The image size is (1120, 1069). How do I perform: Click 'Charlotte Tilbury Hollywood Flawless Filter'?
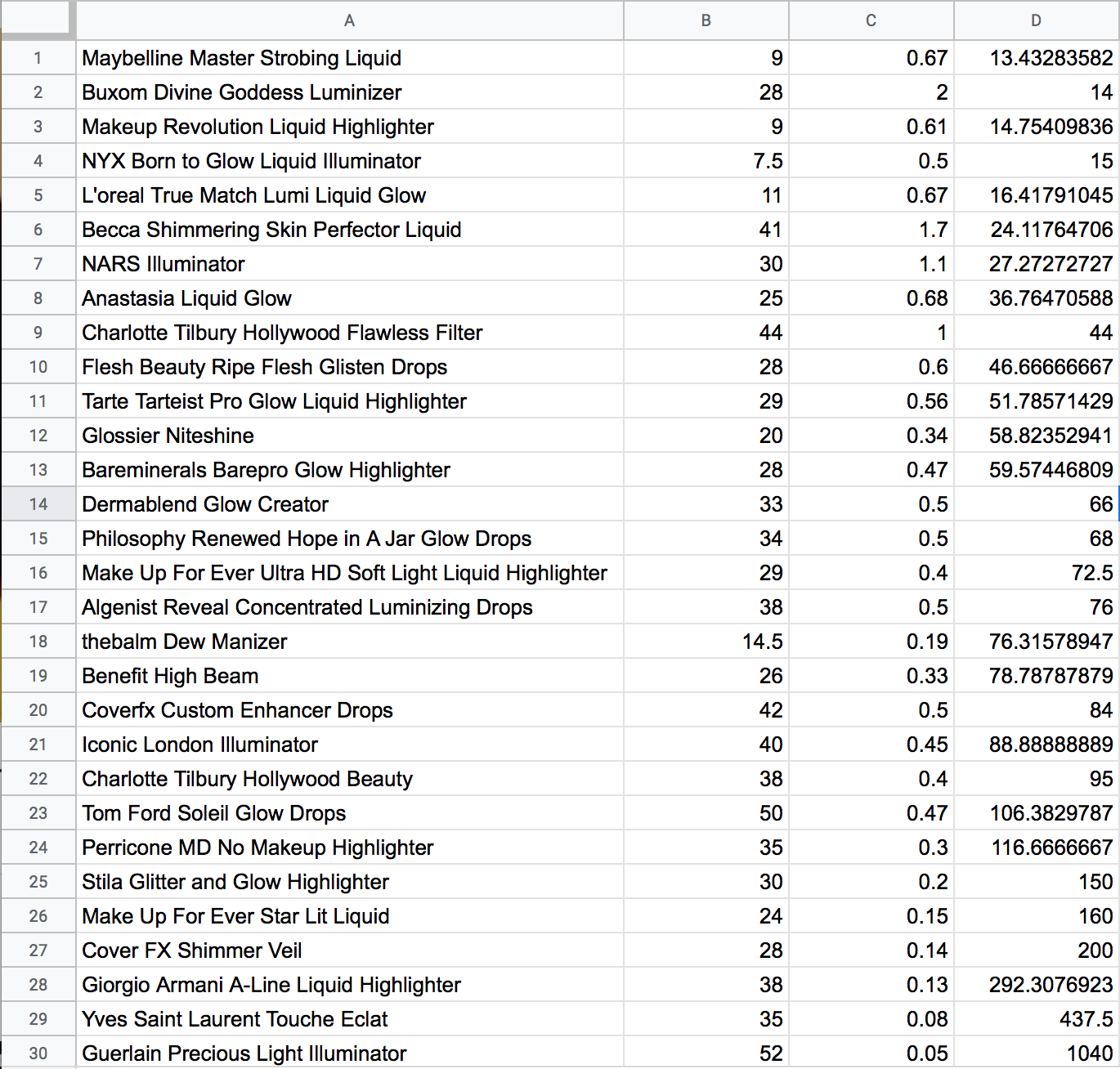350,333
